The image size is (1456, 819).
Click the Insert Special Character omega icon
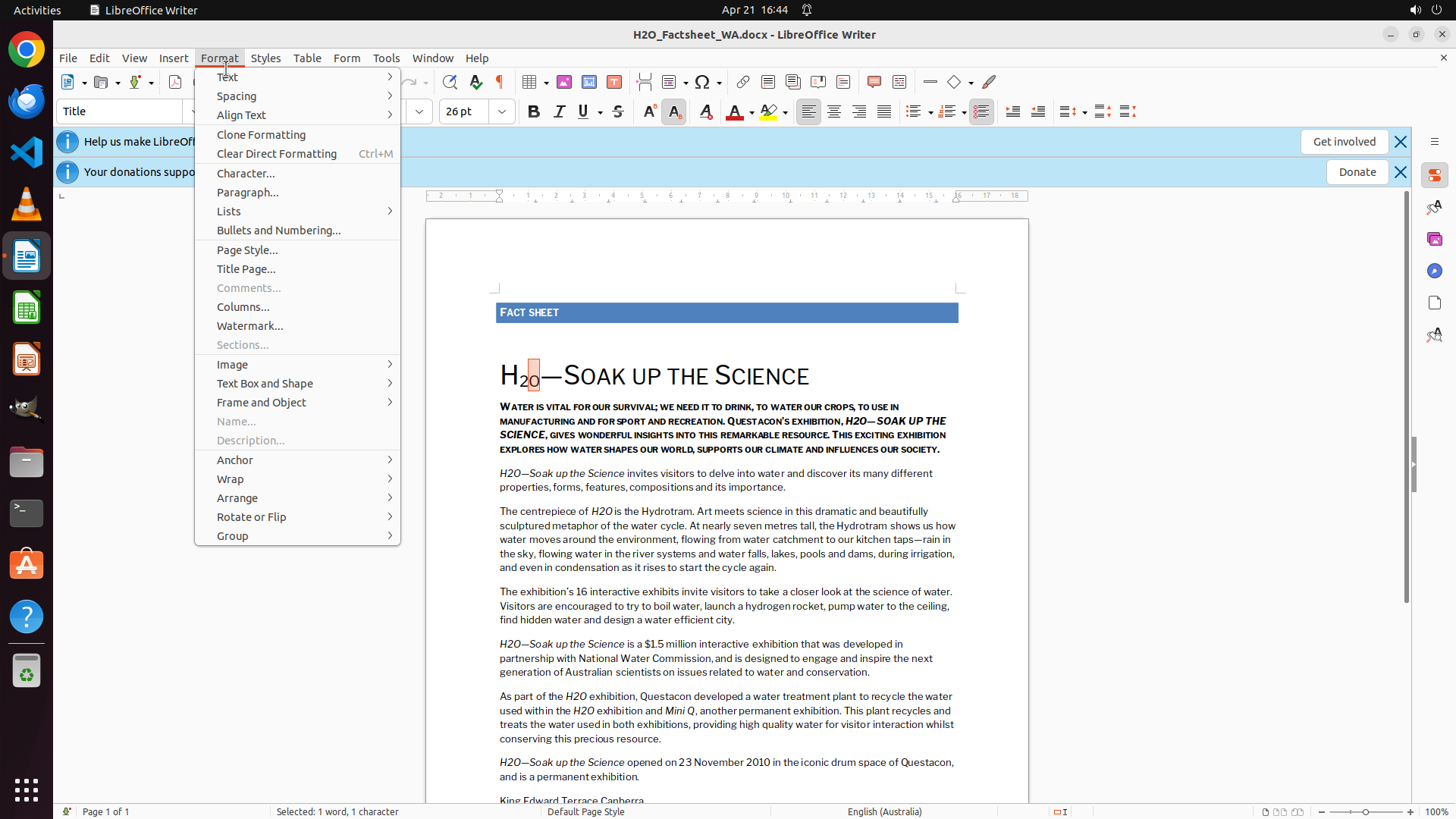(x=702, y=82)
